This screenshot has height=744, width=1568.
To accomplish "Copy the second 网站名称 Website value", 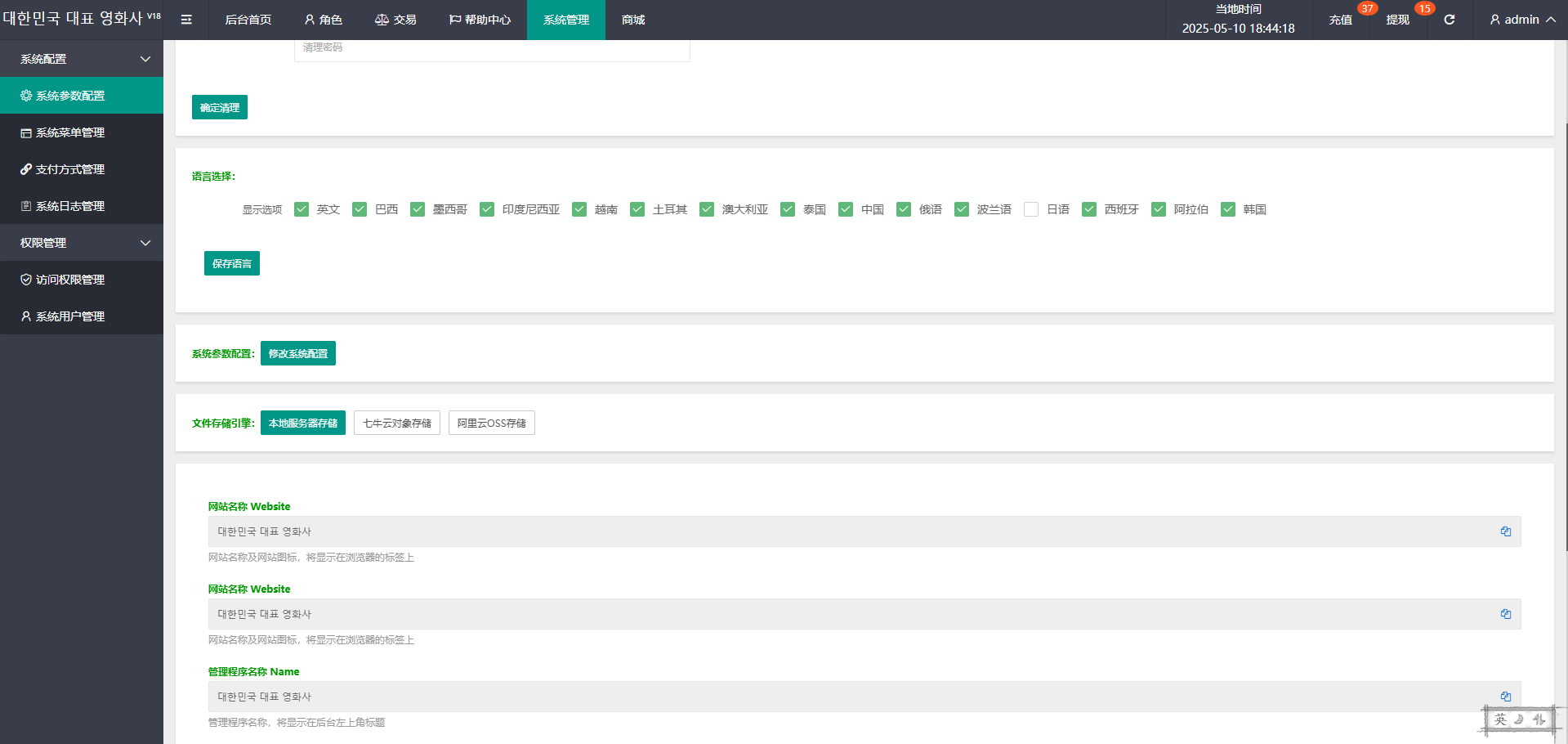I will tap(1506, 614).
